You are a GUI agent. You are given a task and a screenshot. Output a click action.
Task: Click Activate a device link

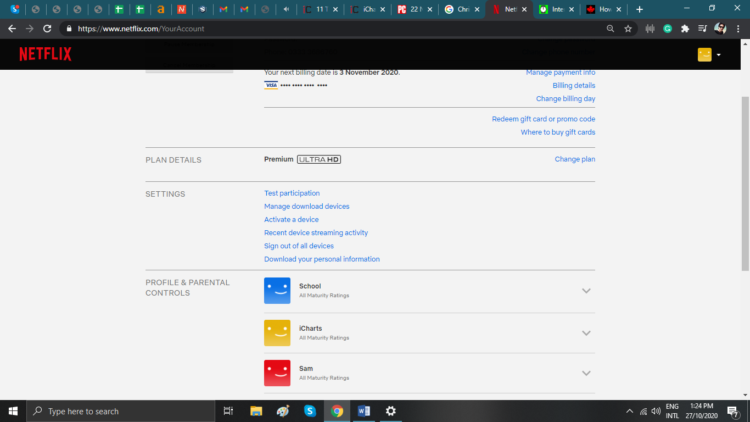click(291, 219)
